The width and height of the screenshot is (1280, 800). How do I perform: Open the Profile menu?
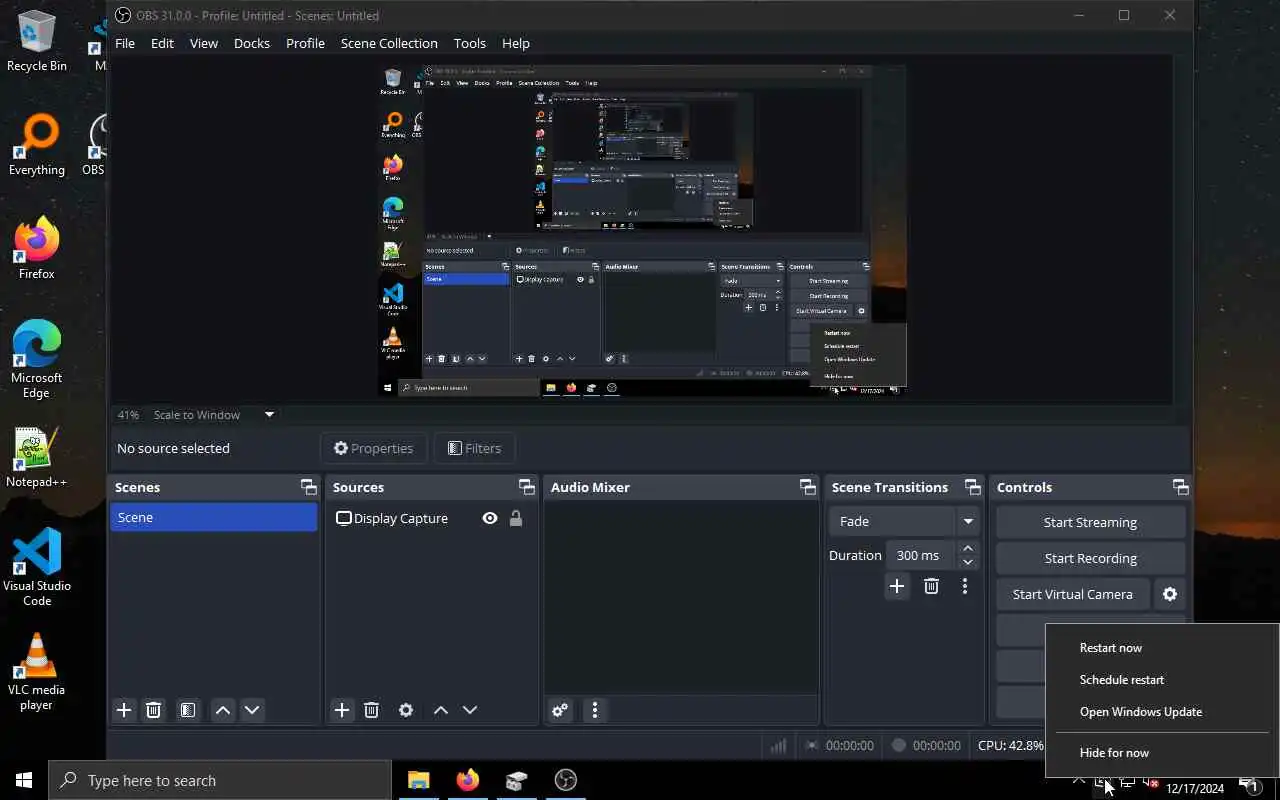coord(305,43)
